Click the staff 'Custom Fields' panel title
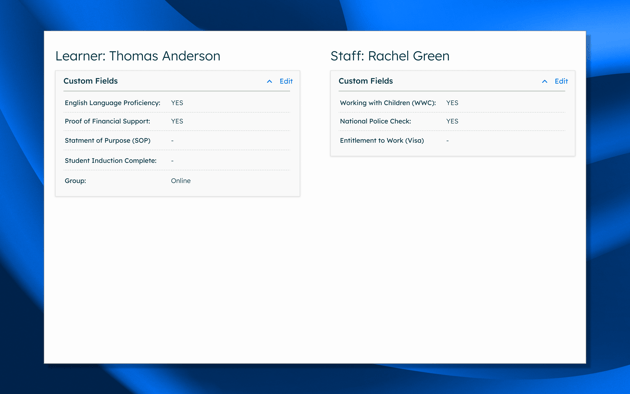Viewport: 630px width, 394px height. 366,81
